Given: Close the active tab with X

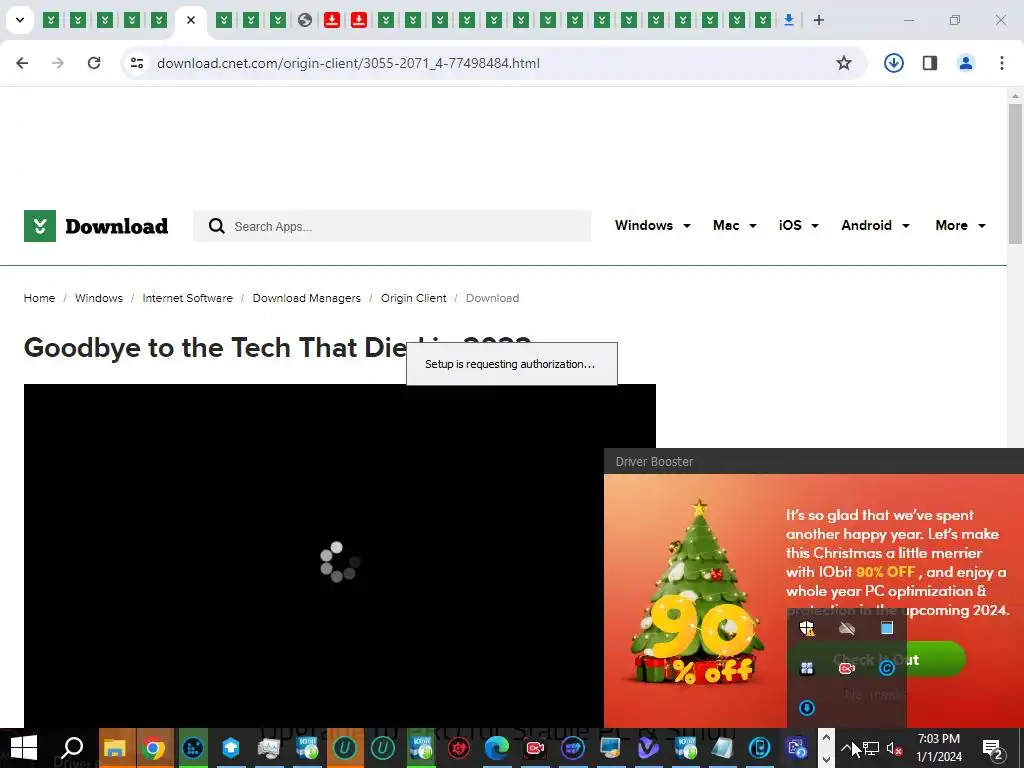Looking at the screenshot, I should click(191, 20).
